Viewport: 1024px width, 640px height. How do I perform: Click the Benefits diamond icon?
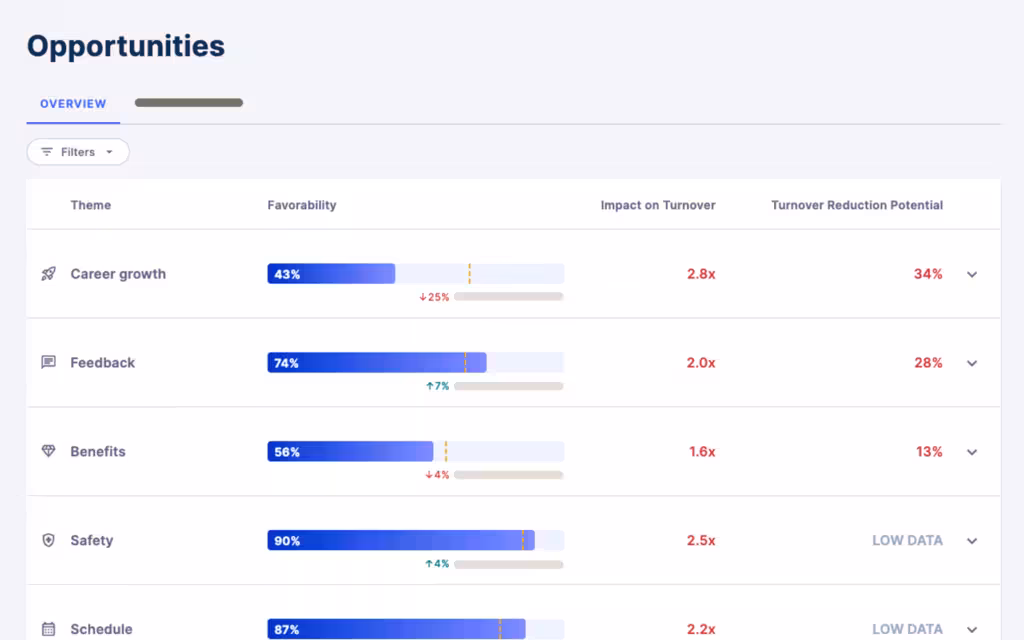click(x=48, y=451)
